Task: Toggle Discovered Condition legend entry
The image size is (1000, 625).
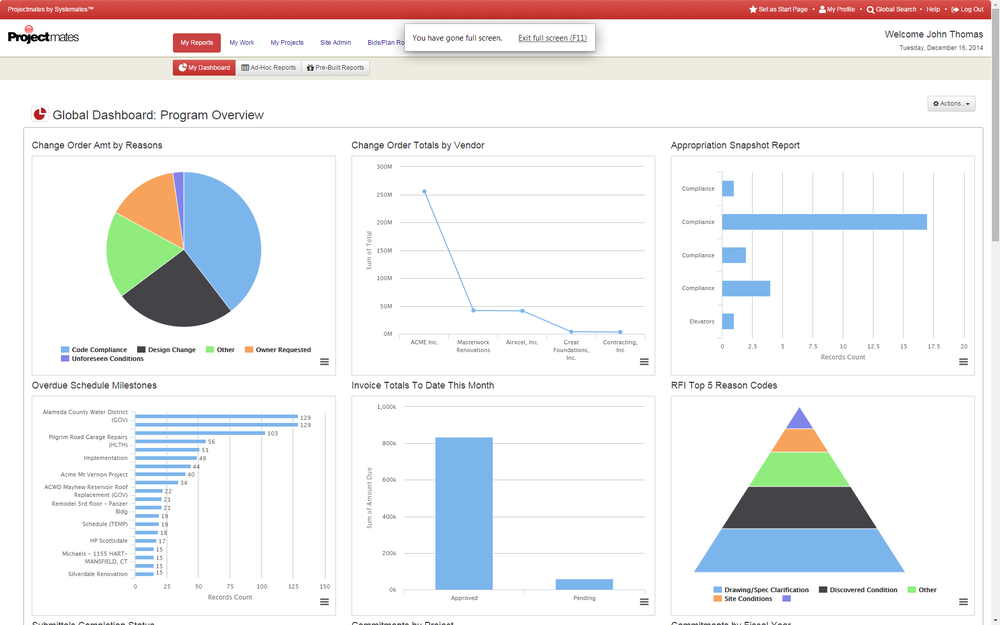Action: (858, 590)
